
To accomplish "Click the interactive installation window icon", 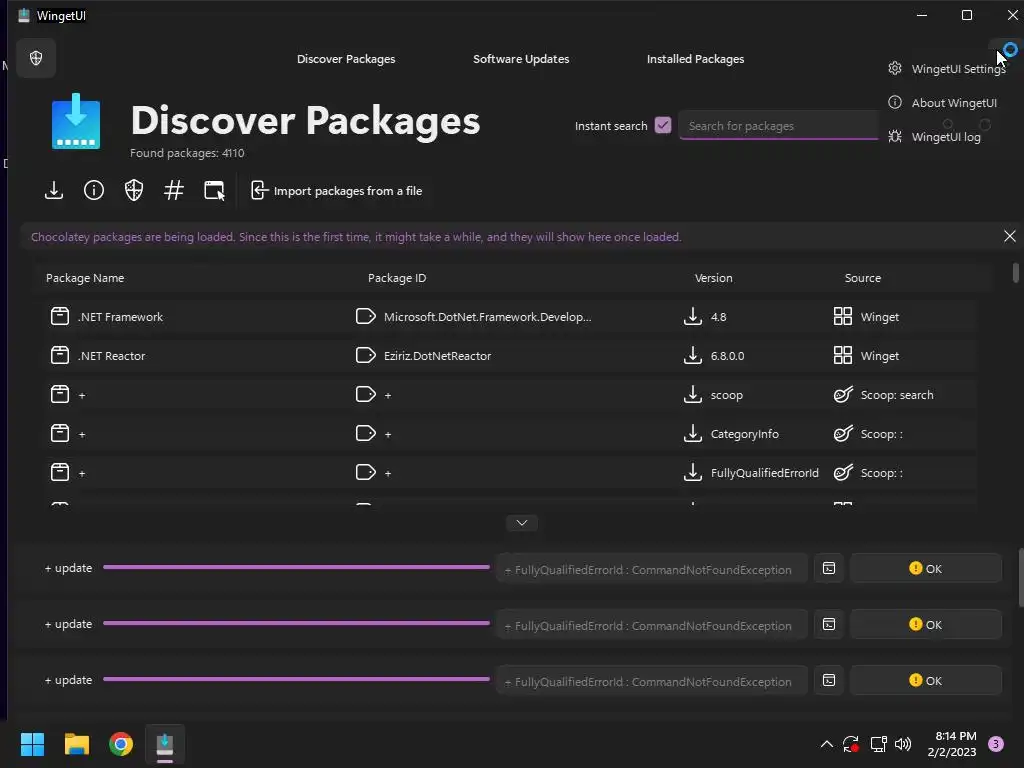I will pos(214,190).
